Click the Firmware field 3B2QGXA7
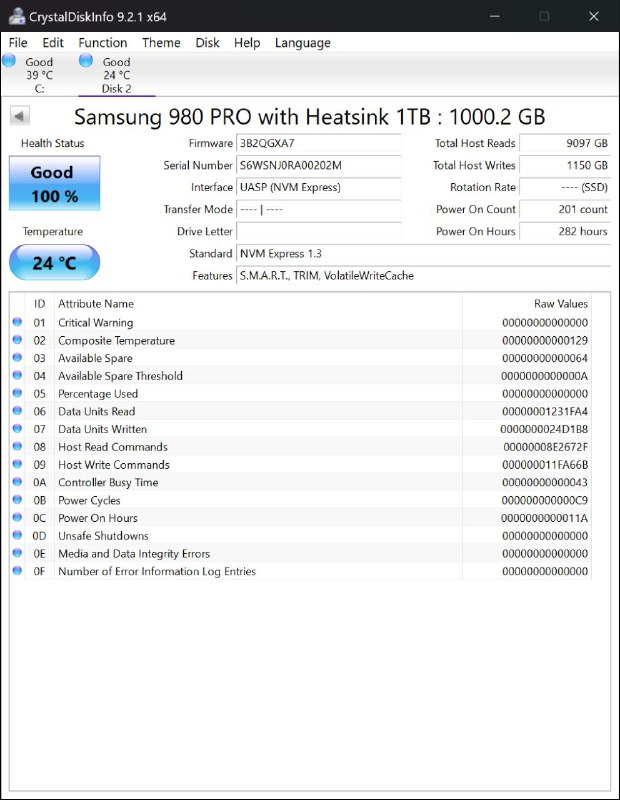620x800 pixels. click(318, 143)
